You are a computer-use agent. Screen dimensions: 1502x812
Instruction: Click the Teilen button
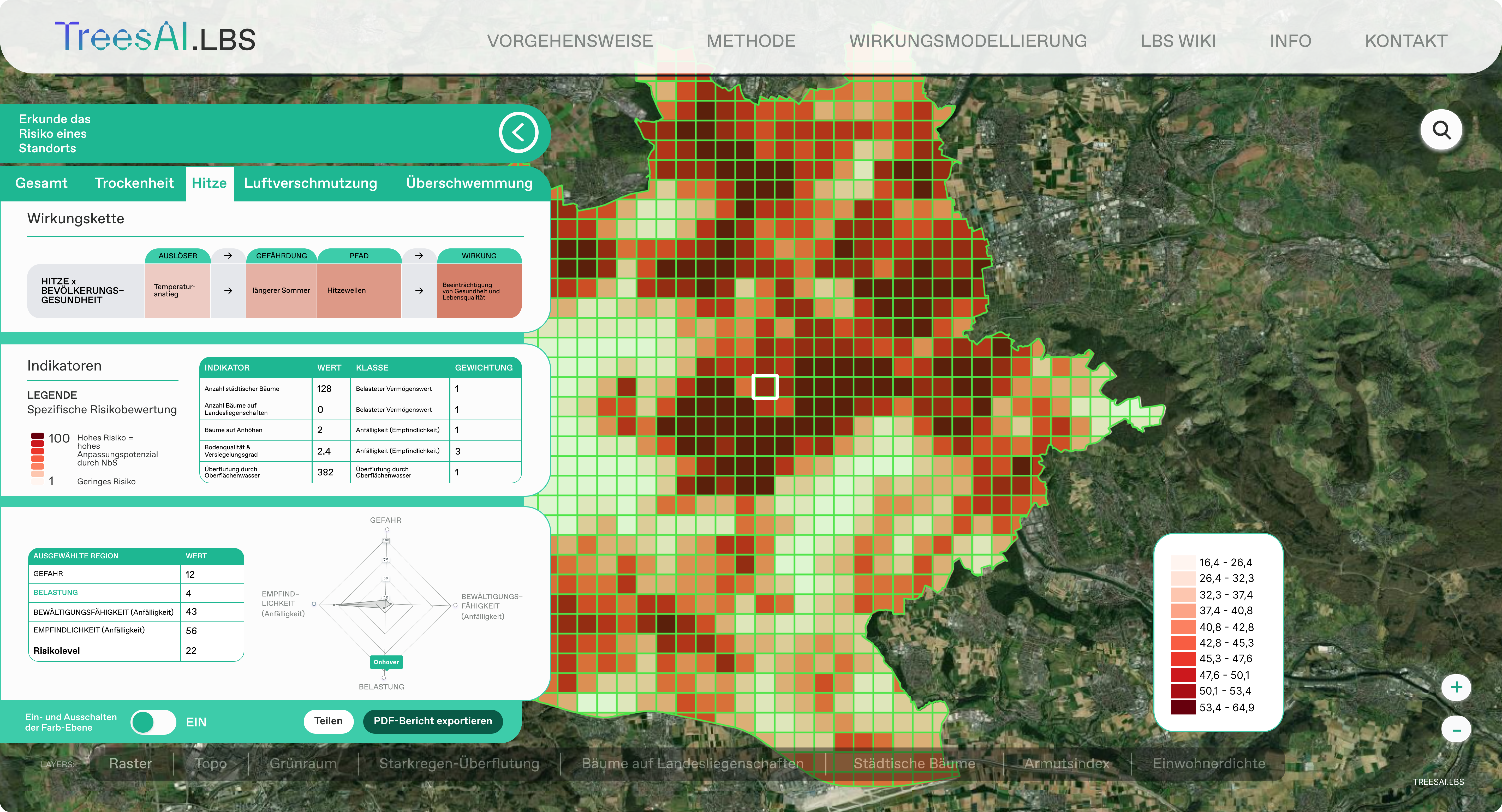[328, 721]
